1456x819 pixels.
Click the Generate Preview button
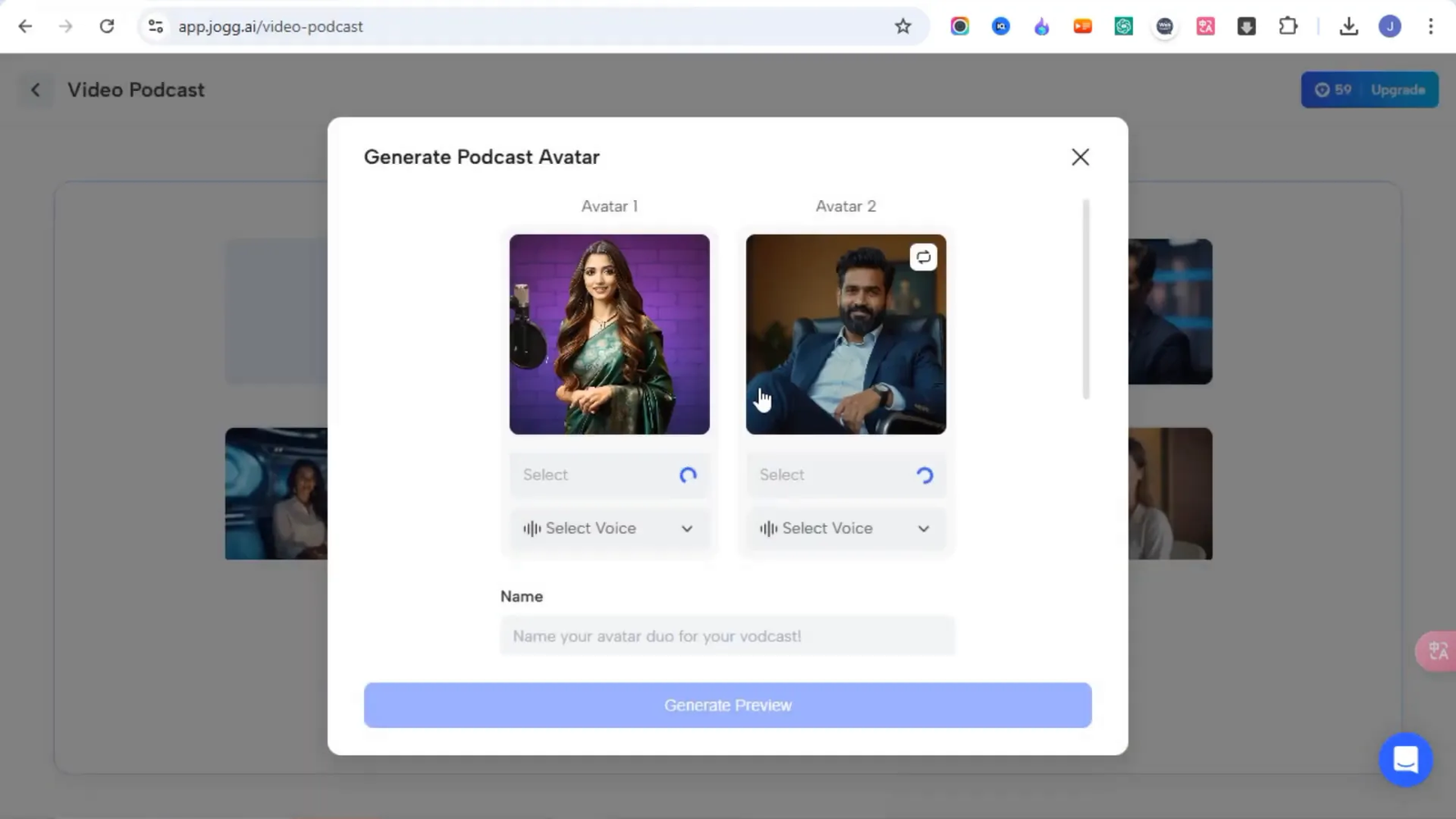tap(728, 705)
